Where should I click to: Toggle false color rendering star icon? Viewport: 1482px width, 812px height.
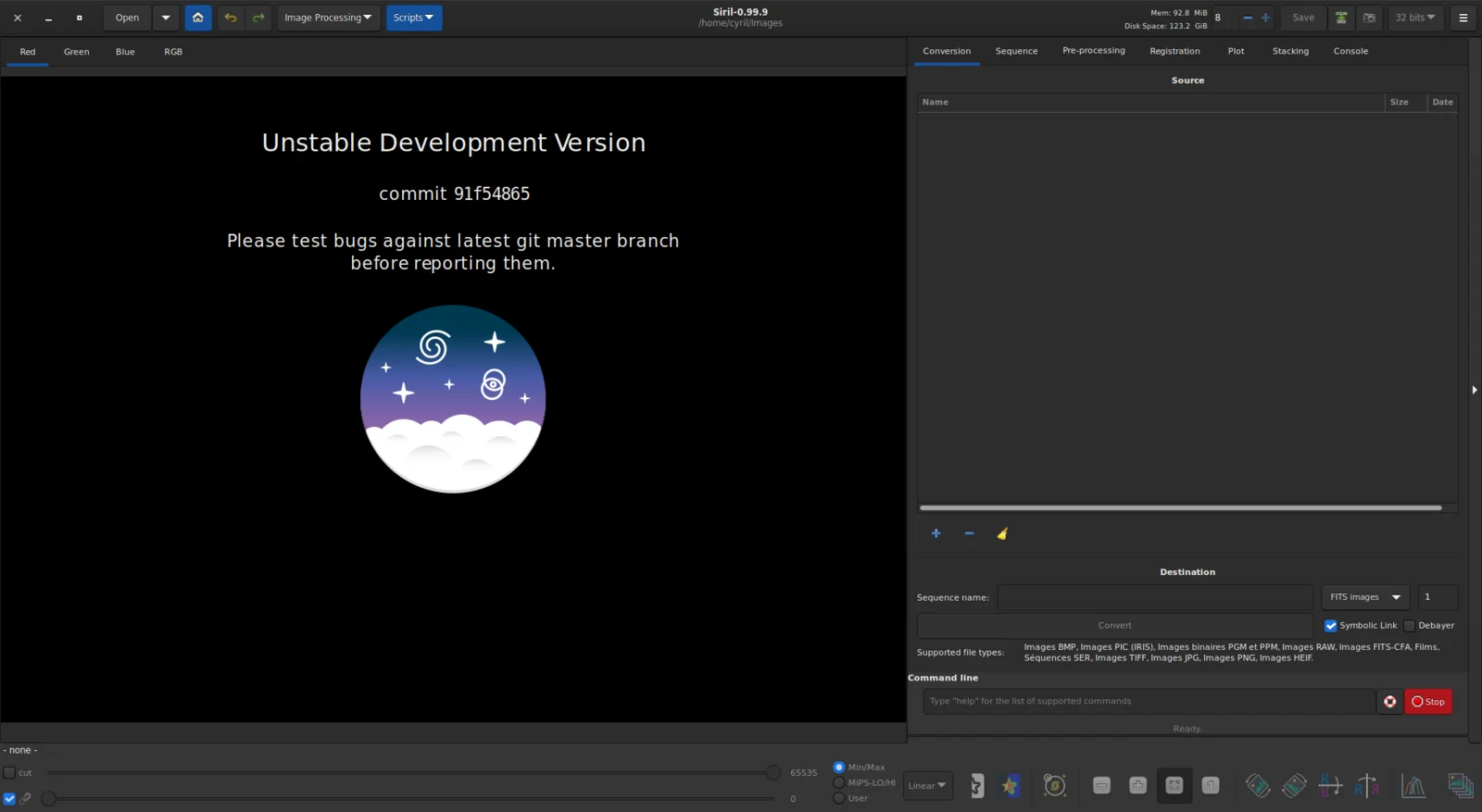[x=1011, y=786]
